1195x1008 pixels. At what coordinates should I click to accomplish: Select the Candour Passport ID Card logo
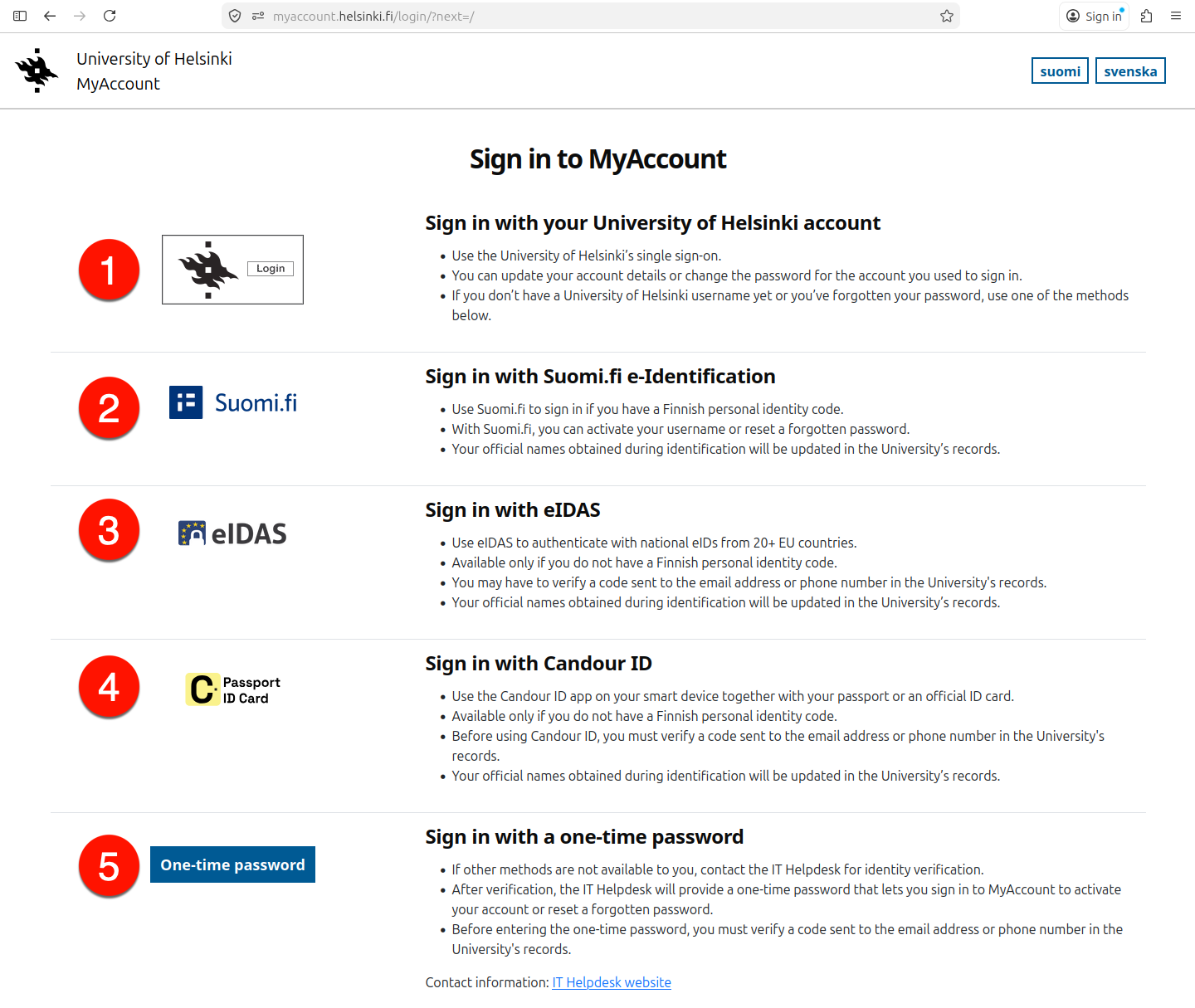(232, 689)
